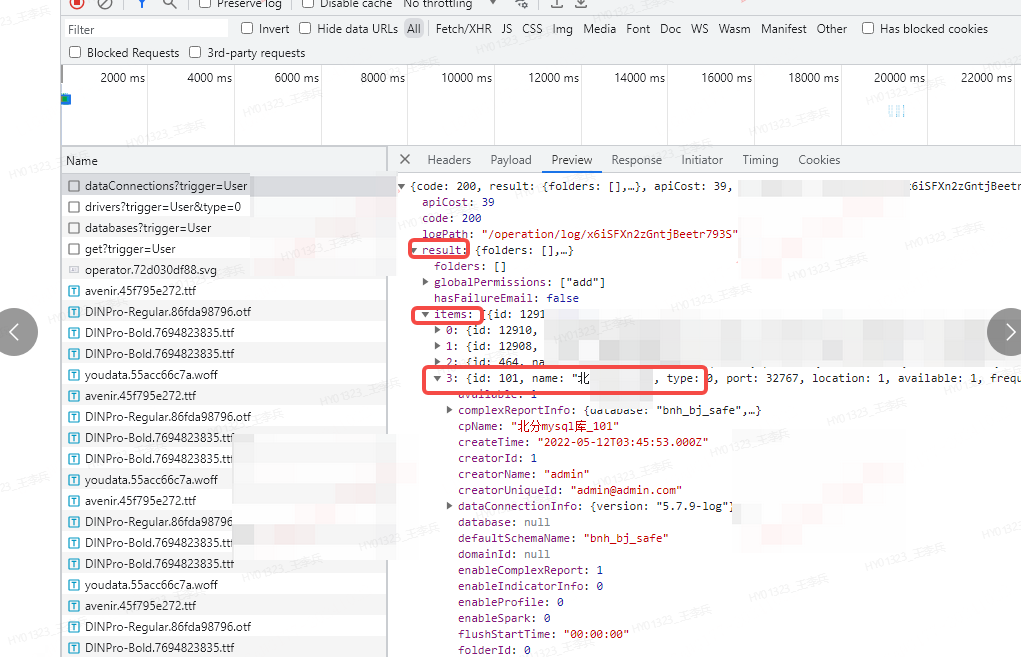
Task: Click the createTime value 2022-05-12T03:45:53.000Z
Action: [622, 442]
